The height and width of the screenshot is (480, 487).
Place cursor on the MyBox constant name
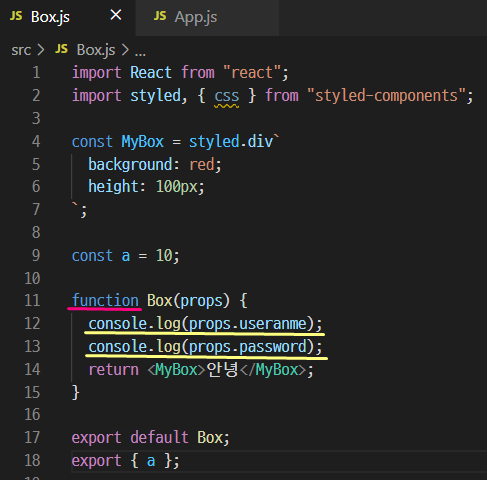click(143, 142)
